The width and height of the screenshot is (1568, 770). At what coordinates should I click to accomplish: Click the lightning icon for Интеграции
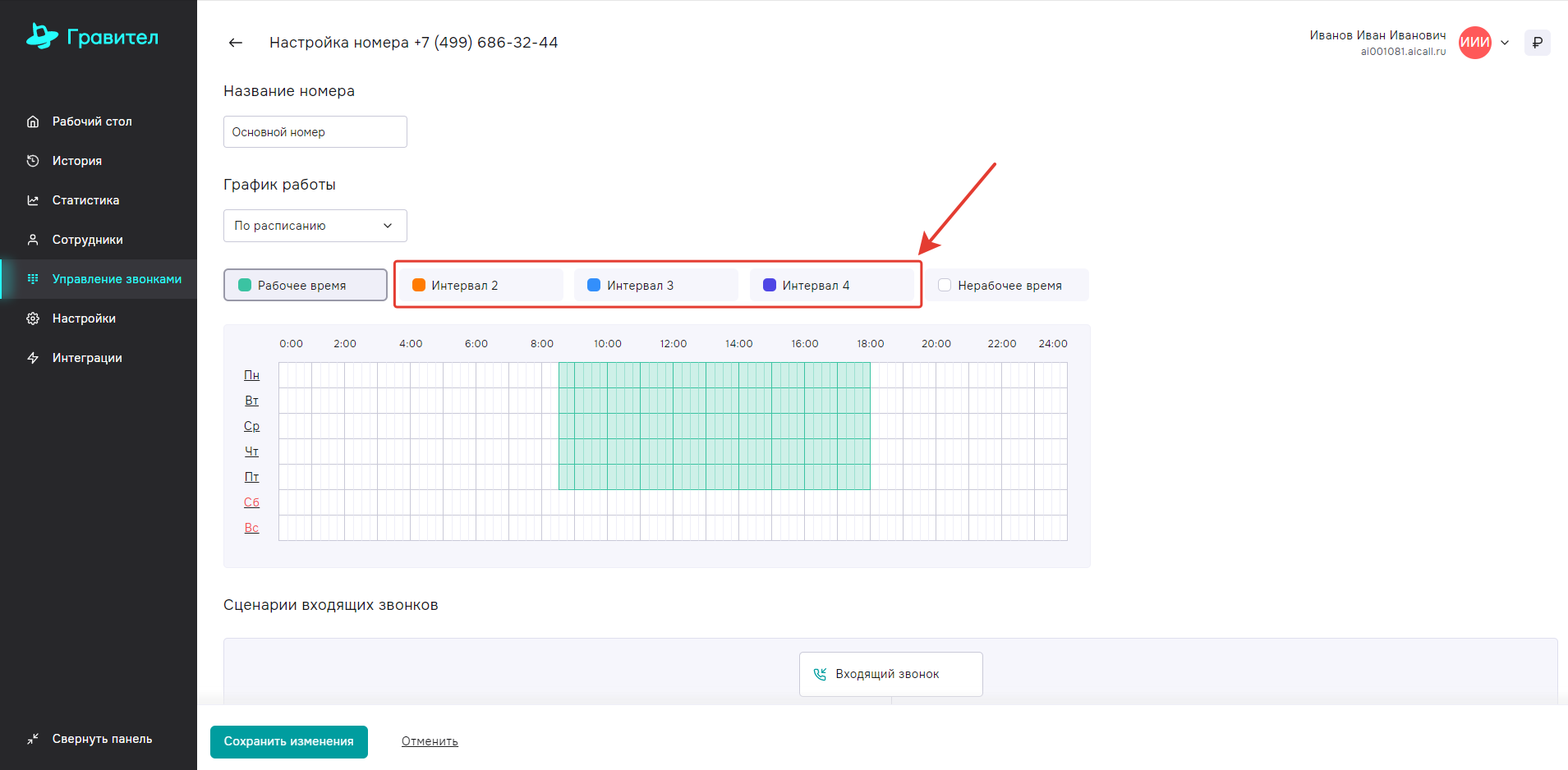(x=33, y=358)
